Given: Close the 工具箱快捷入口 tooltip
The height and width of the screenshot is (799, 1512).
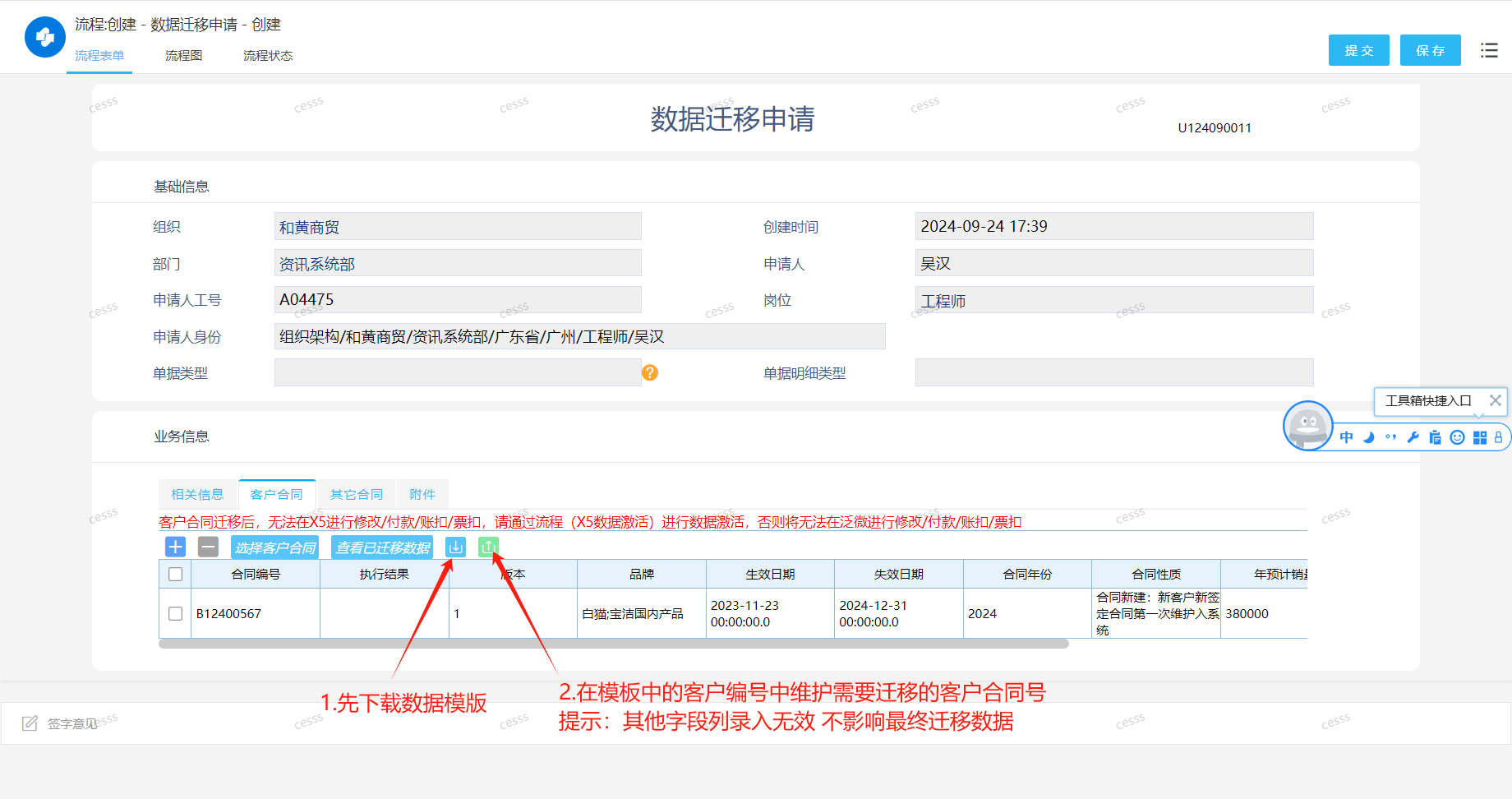Looking at the screenshot, I should 1496,400.
